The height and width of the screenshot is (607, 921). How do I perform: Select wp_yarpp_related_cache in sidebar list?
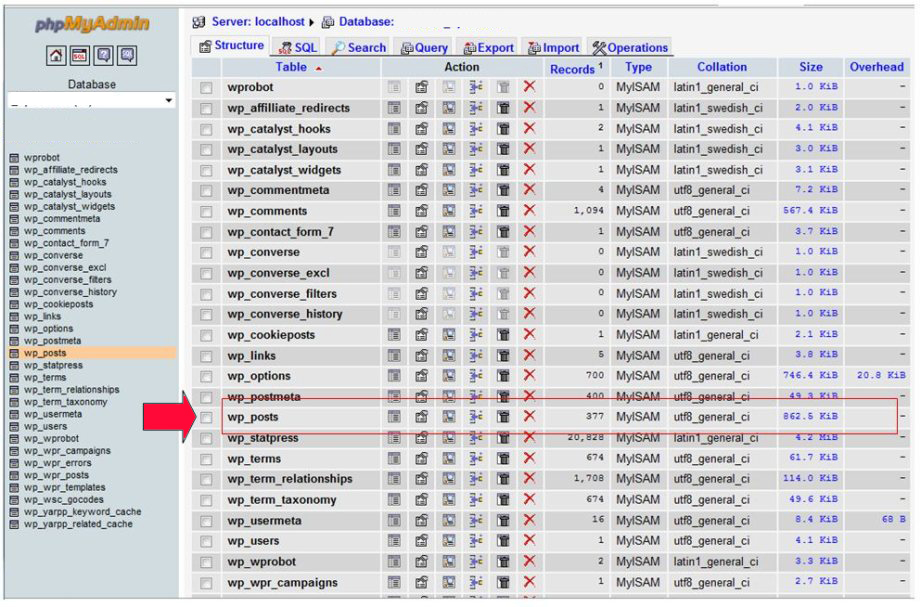(78, 524)
